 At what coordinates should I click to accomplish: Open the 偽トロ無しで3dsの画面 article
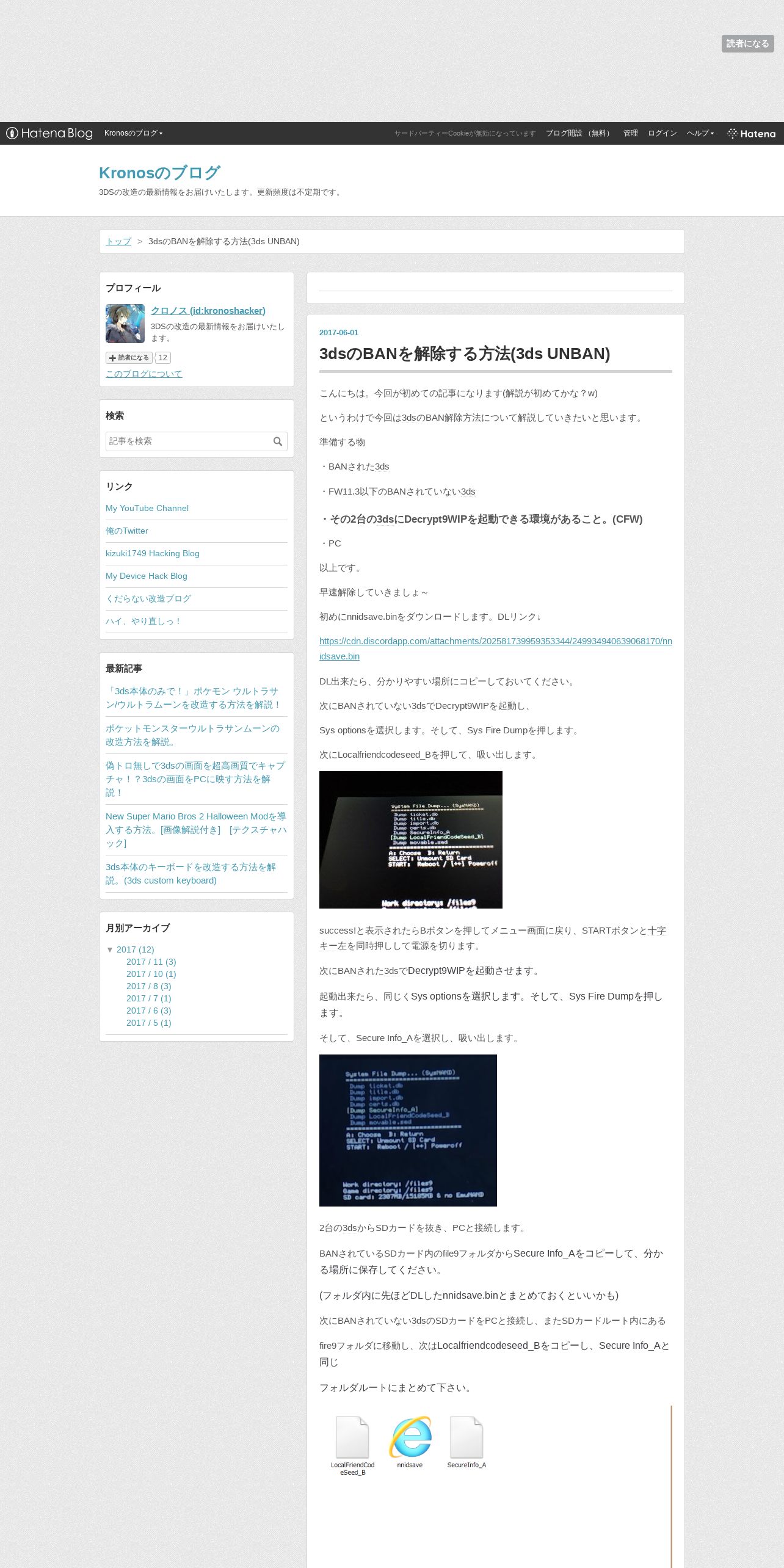tap(195, 779)
